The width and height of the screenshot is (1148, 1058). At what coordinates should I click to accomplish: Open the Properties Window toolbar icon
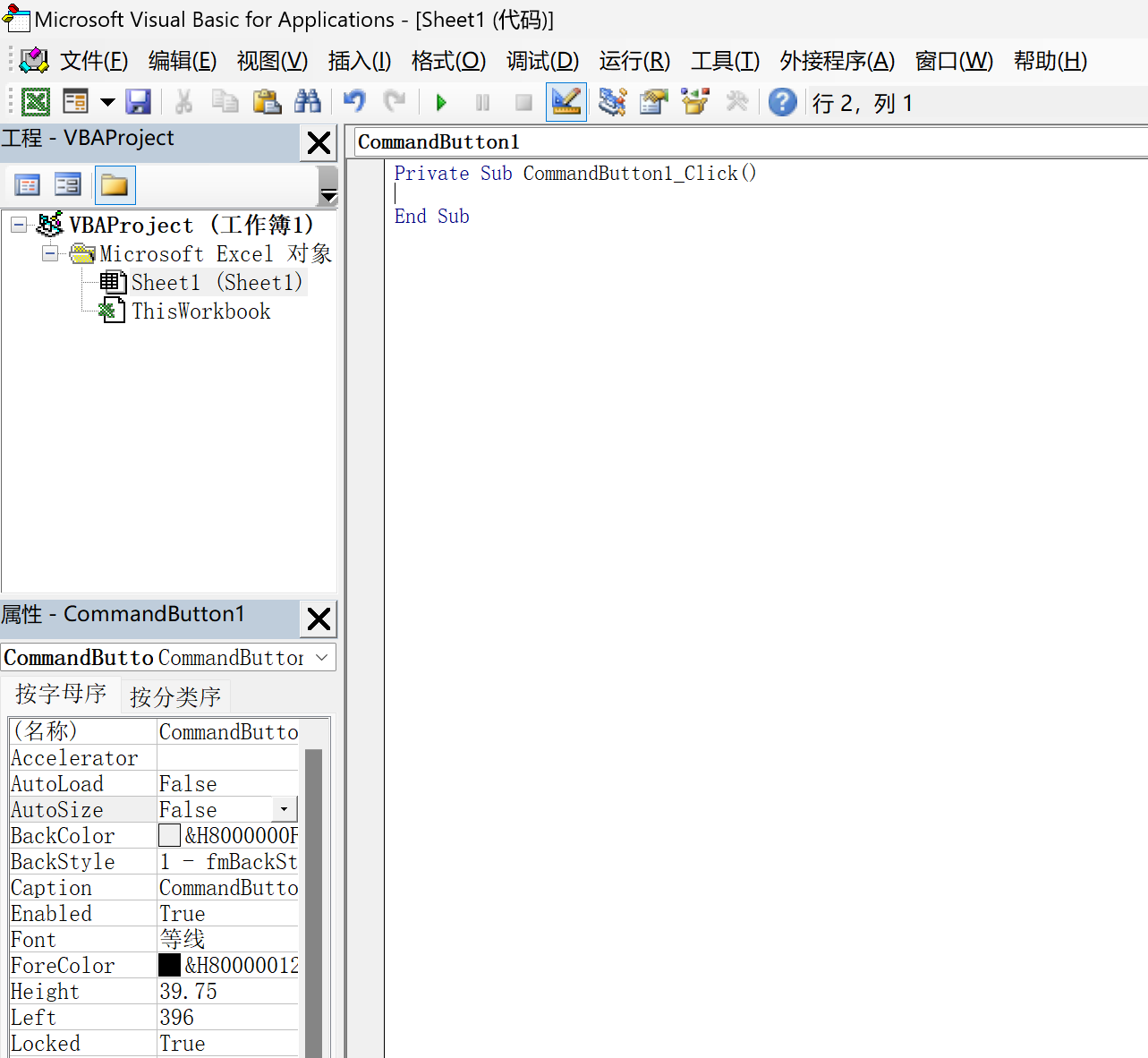coord(654,102)
